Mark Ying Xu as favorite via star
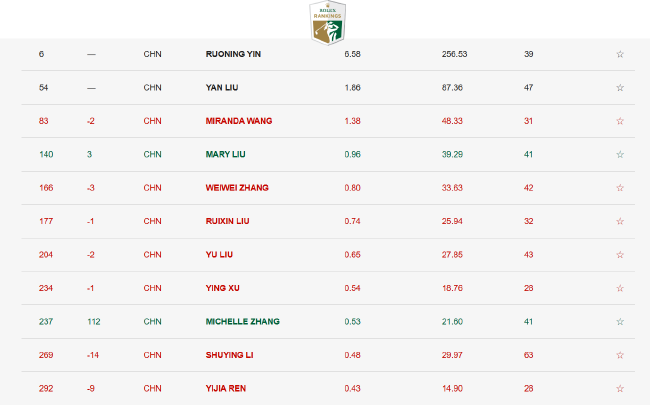 point(620,288)
